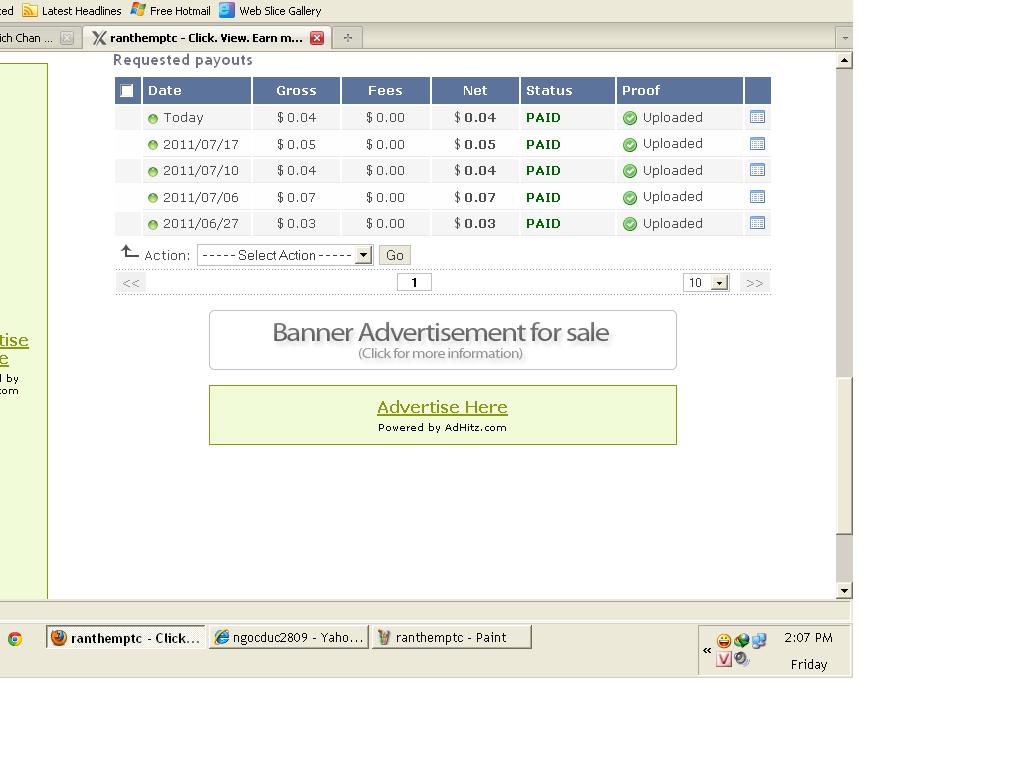Open proof details icon for 2011/07/06 payout

[x=757, y=197]
